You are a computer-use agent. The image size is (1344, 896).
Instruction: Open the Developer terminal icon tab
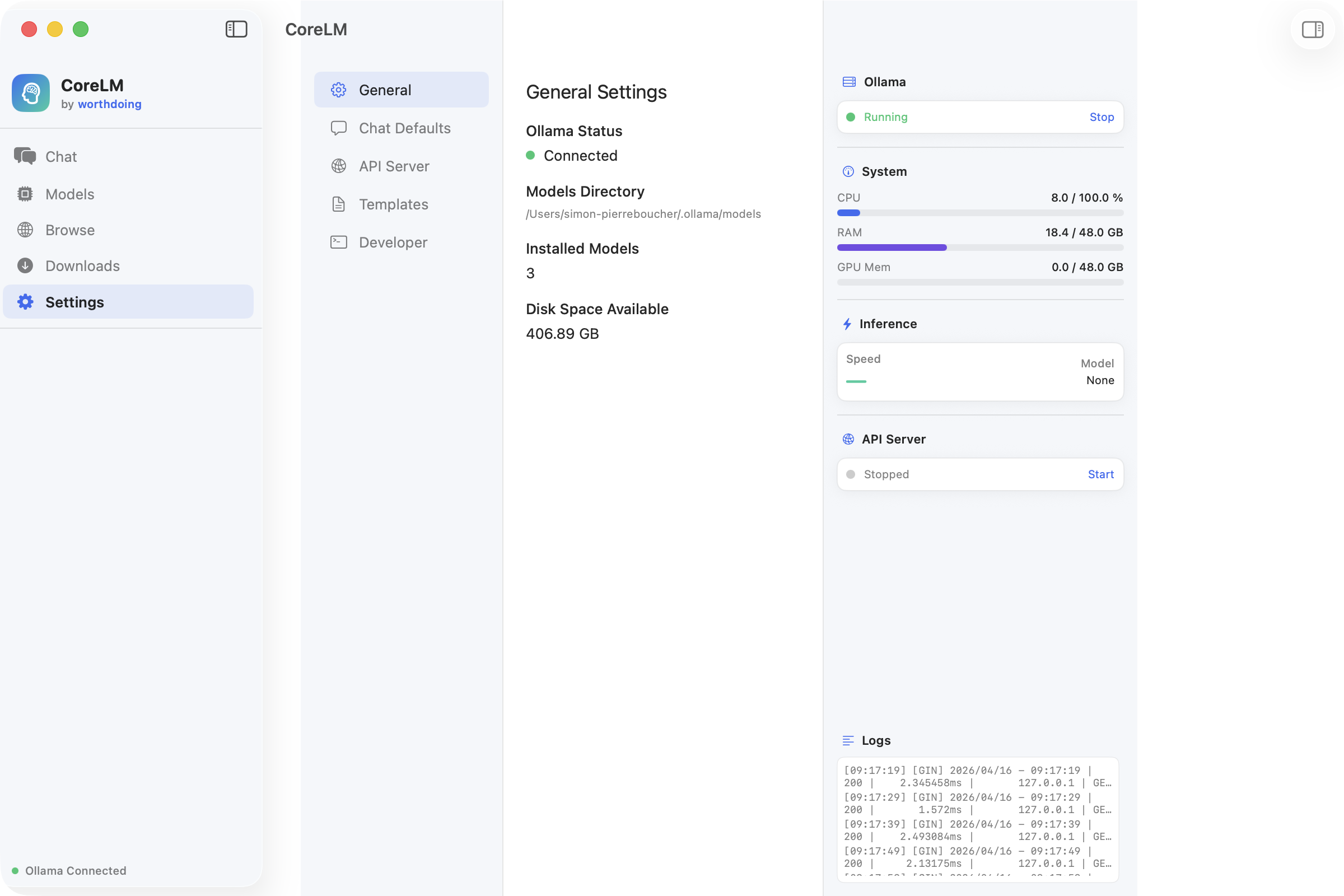pyautogui.click(x=338, y=242)
